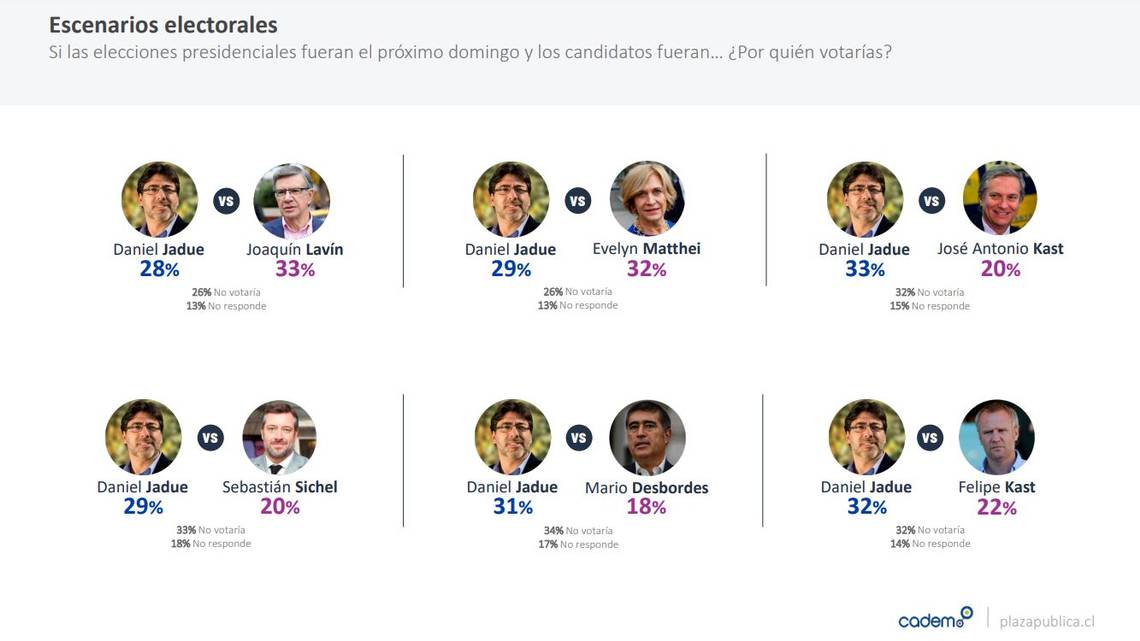Select the Sebastián Sichel name label
This screenshot has height=641, width=1140.
pyautogui.click(x=280, y=487)
